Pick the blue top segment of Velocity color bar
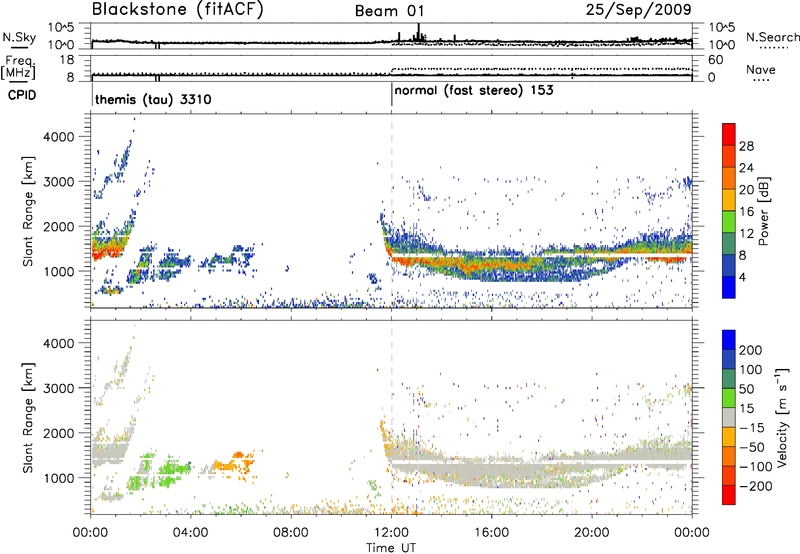This screenshot has height=554, width=800. (x=729, y=340)
